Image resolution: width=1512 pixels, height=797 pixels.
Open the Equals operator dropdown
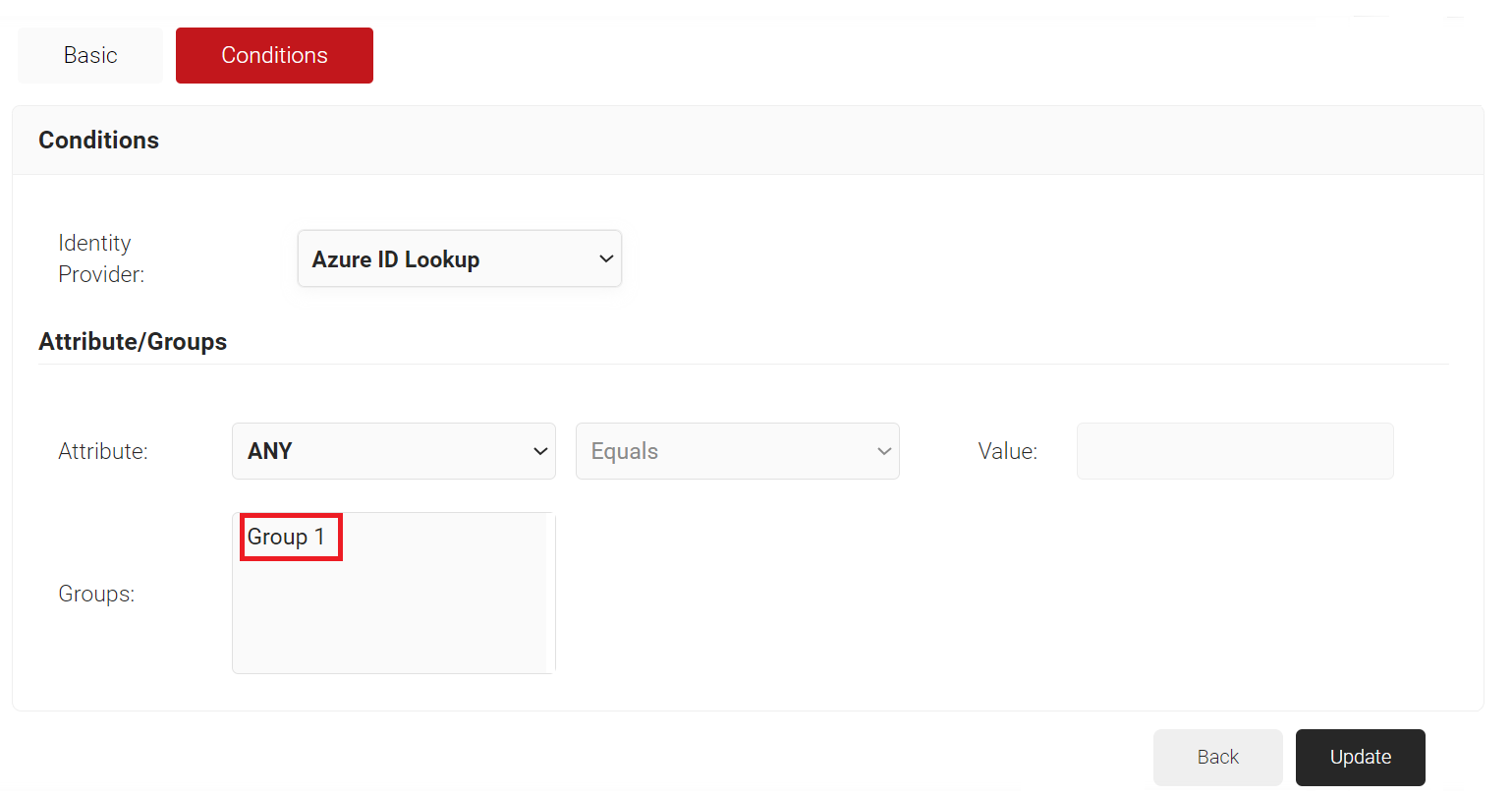click(737, 451)
